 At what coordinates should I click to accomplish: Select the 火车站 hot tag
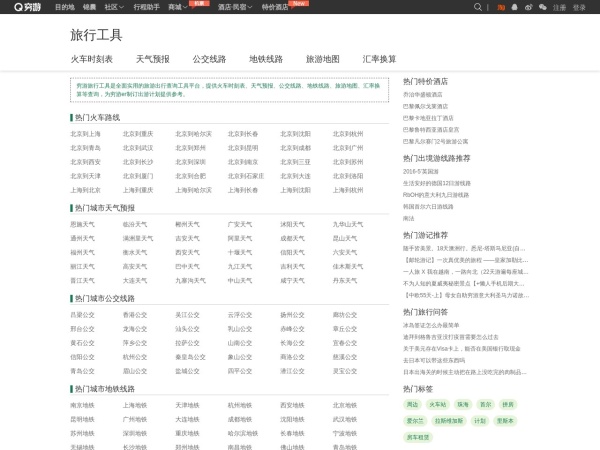437,404
